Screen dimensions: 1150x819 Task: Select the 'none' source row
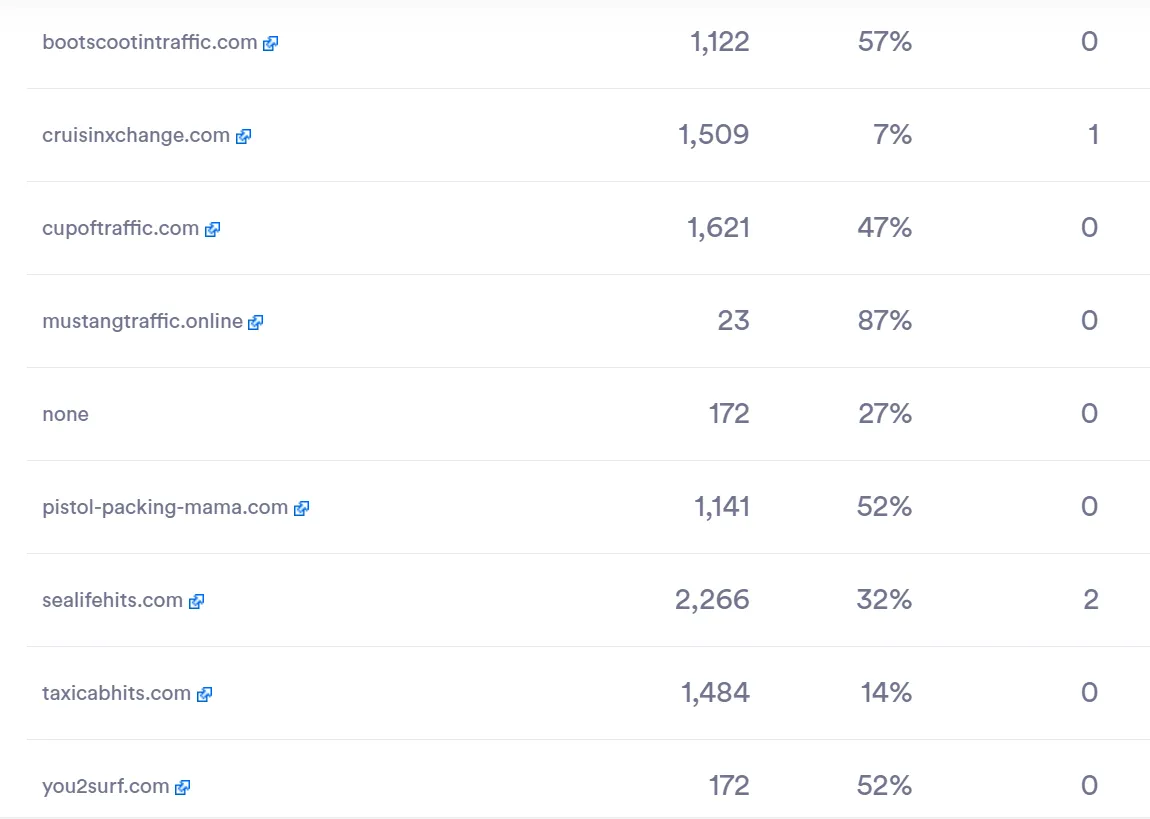(588, 414)
